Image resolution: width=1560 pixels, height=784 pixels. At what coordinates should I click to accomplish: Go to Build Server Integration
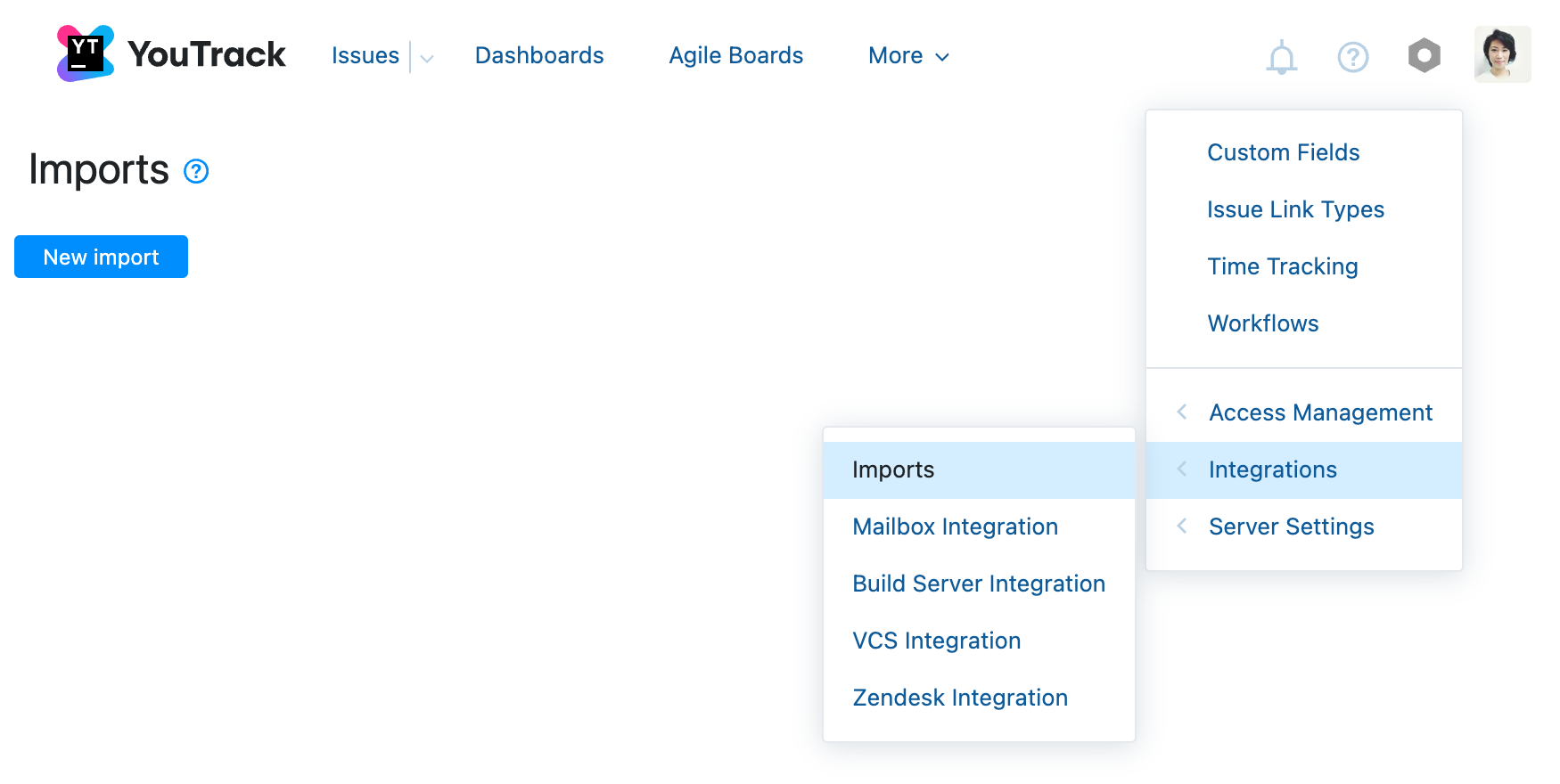point(978,584)
